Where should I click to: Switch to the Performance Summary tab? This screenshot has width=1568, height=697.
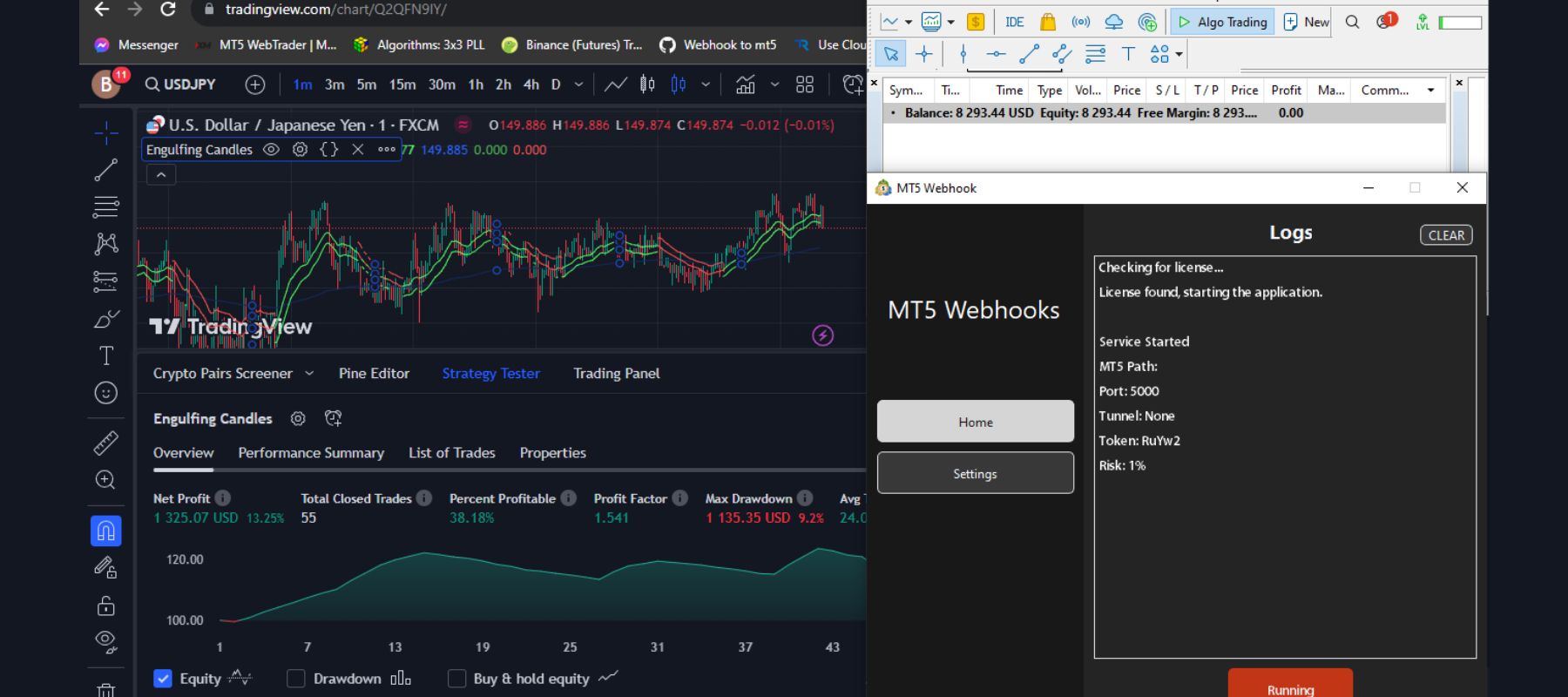tap(311, 453)
